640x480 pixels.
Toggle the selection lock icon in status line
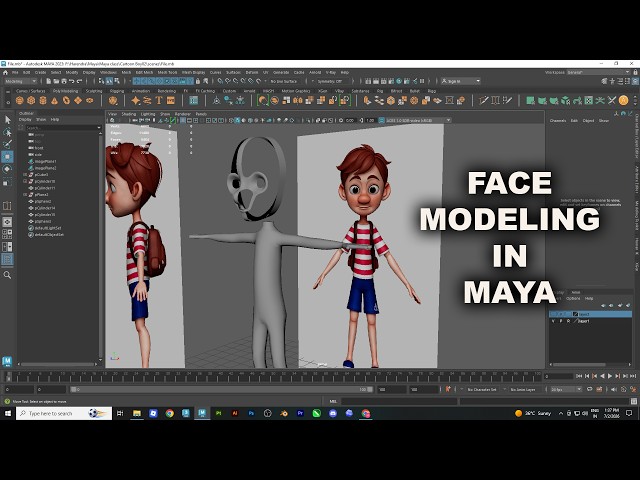[198, 81]
